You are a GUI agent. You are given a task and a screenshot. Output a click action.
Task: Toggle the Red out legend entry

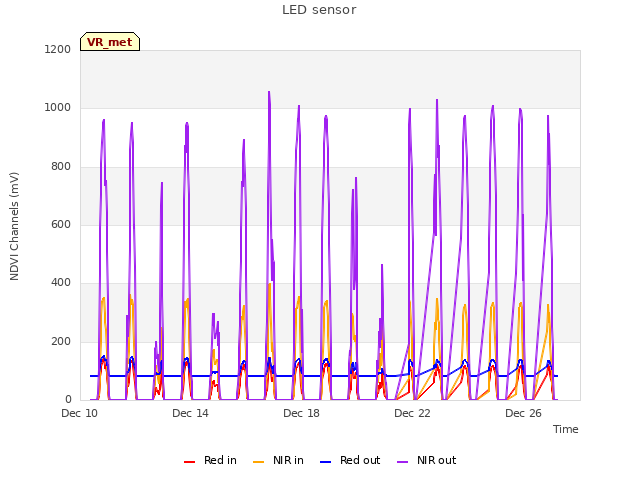350,460
